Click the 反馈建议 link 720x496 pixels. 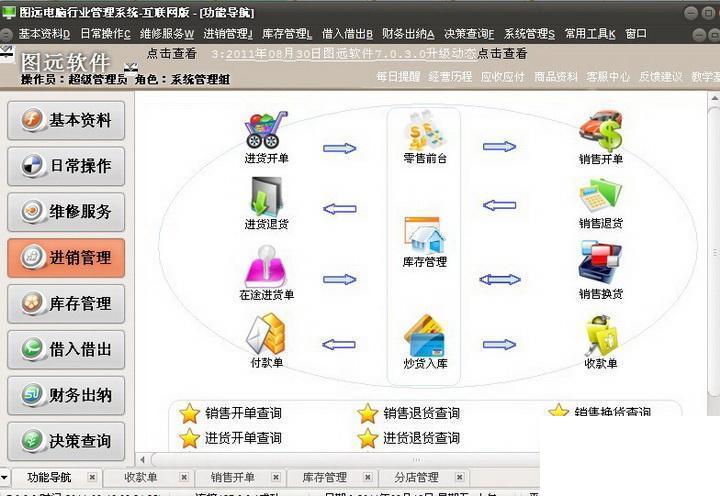point(661,77)
